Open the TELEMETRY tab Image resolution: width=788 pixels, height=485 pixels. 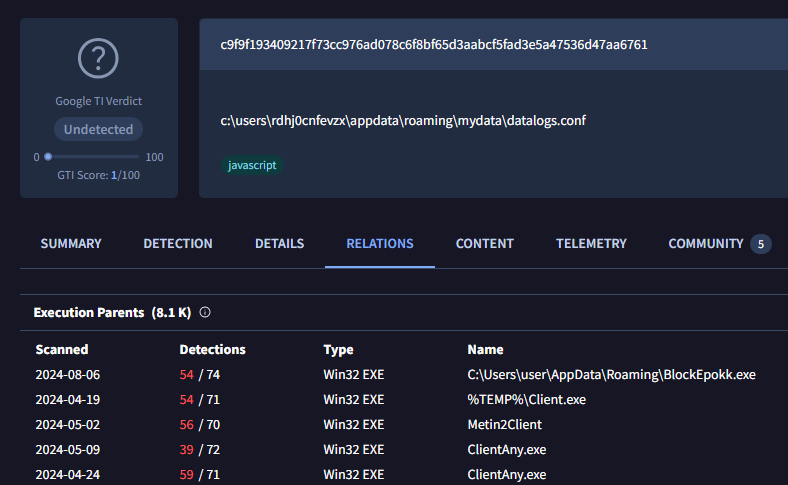point(591,244)
